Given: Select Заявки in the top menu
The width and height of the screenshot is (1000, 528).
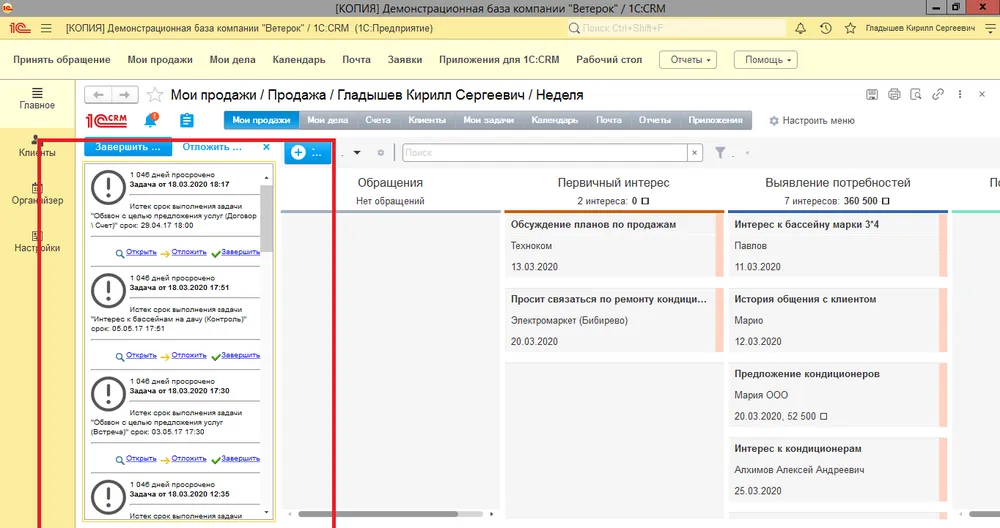Looking at the screenshot, I should click(405, 59).
